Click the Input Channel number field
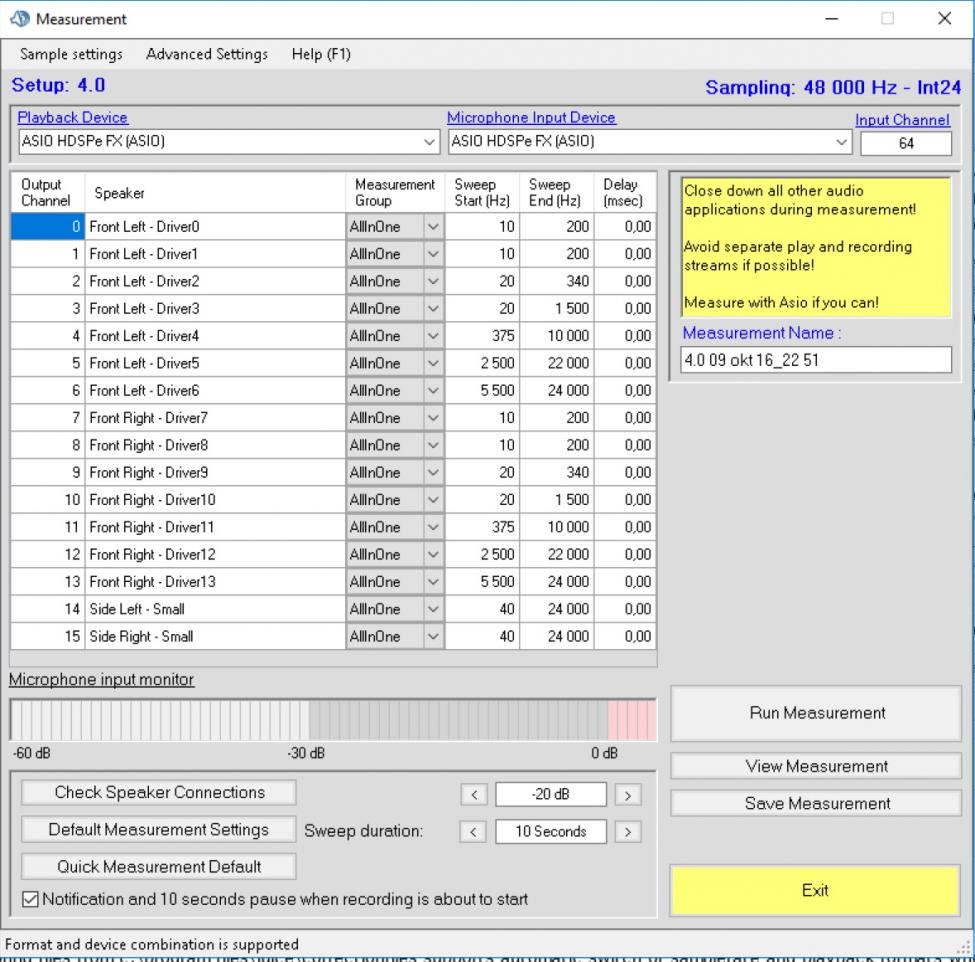 pos(905,143)
